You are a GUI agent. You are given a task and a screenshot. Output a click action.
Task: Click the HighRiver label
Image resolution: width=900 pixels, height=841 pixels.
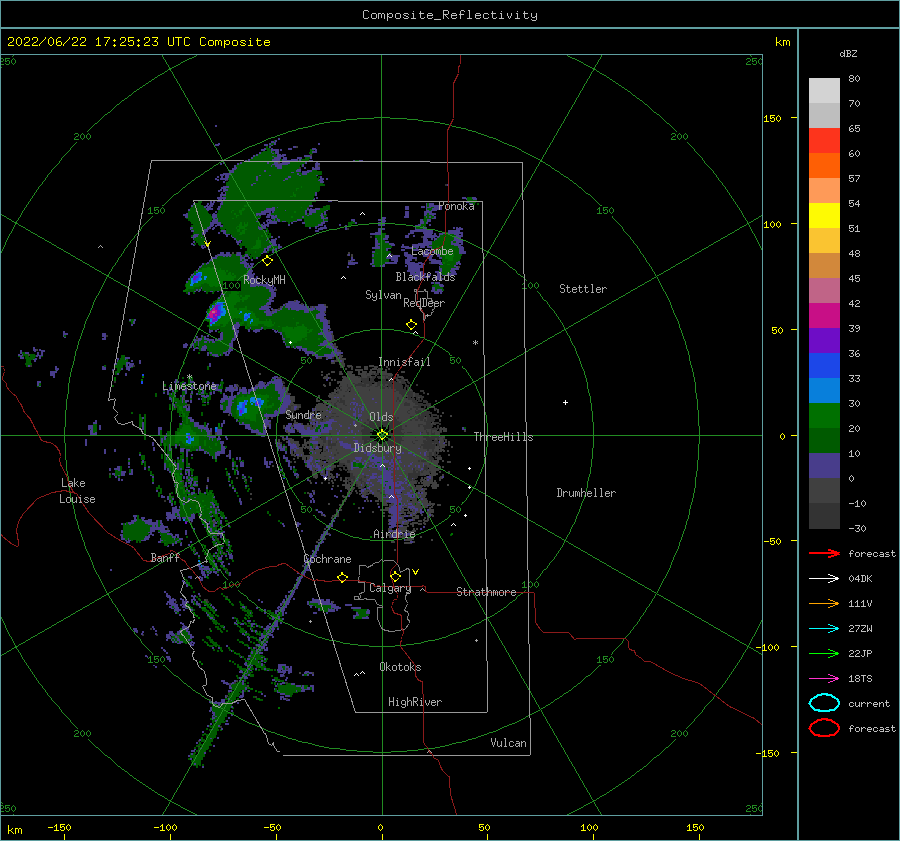[415, 702]
